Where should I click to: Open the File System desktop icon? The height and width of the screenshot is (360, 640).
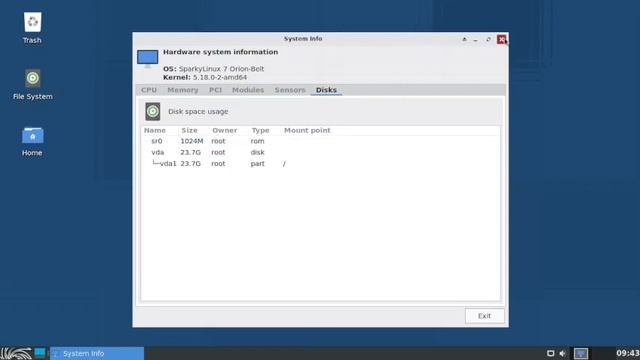33,84
